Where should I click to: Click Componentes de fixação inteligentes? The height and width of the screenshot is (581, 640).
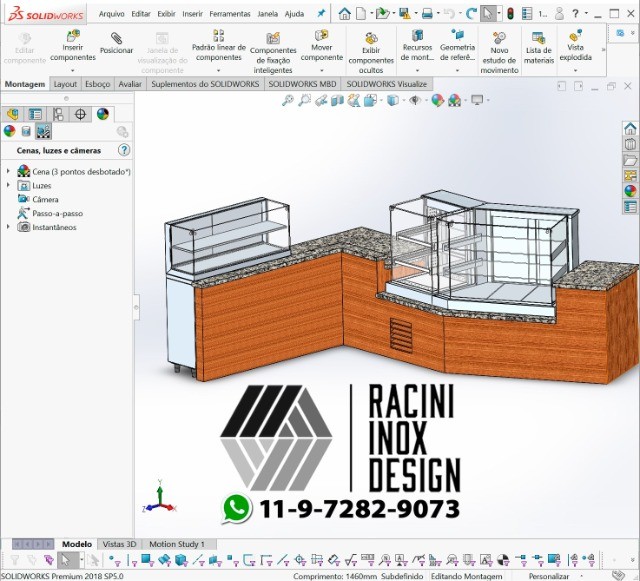pos(273,53)
